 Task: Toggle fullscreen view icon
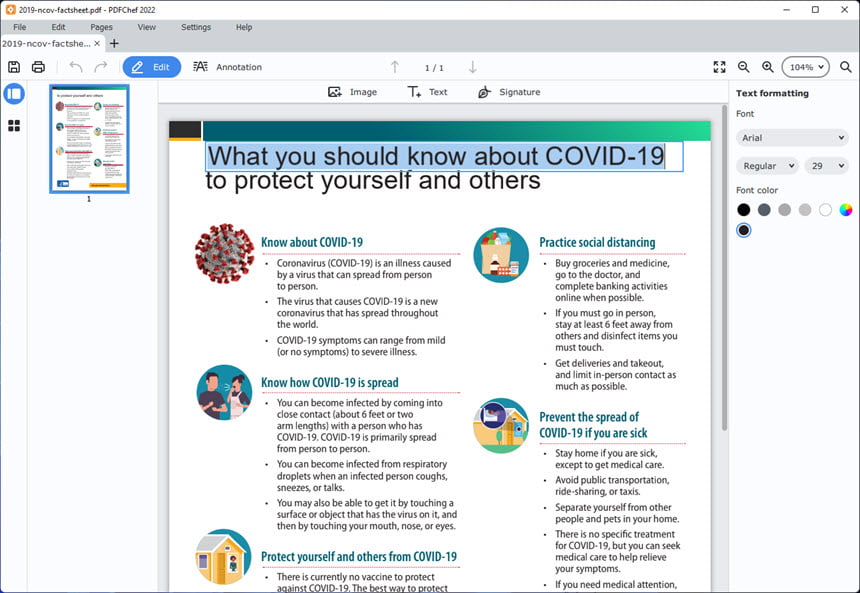(720, 67)
